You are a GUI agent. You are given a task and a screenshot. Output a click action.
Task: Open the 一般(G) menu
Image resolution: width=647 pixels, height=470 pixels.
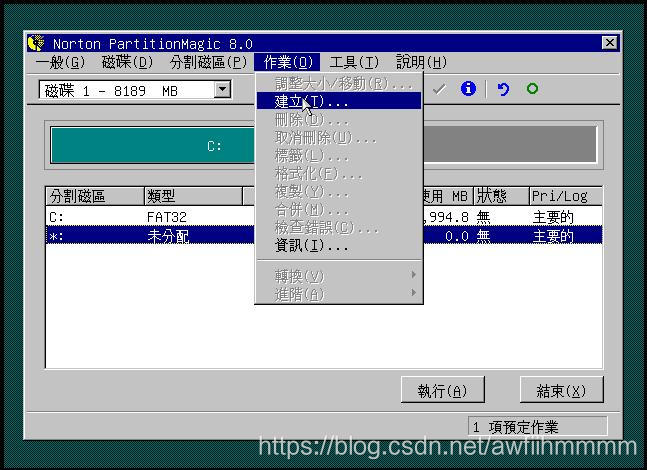pyautogui.click(x=61, y=62)
